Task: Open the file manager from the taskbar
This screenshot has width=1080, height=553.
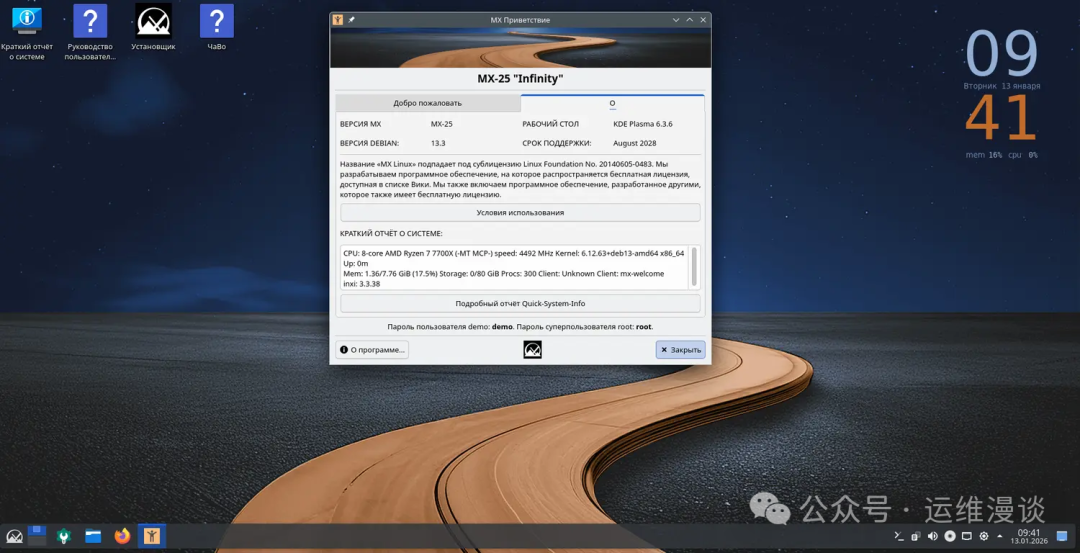Action: 93,536
